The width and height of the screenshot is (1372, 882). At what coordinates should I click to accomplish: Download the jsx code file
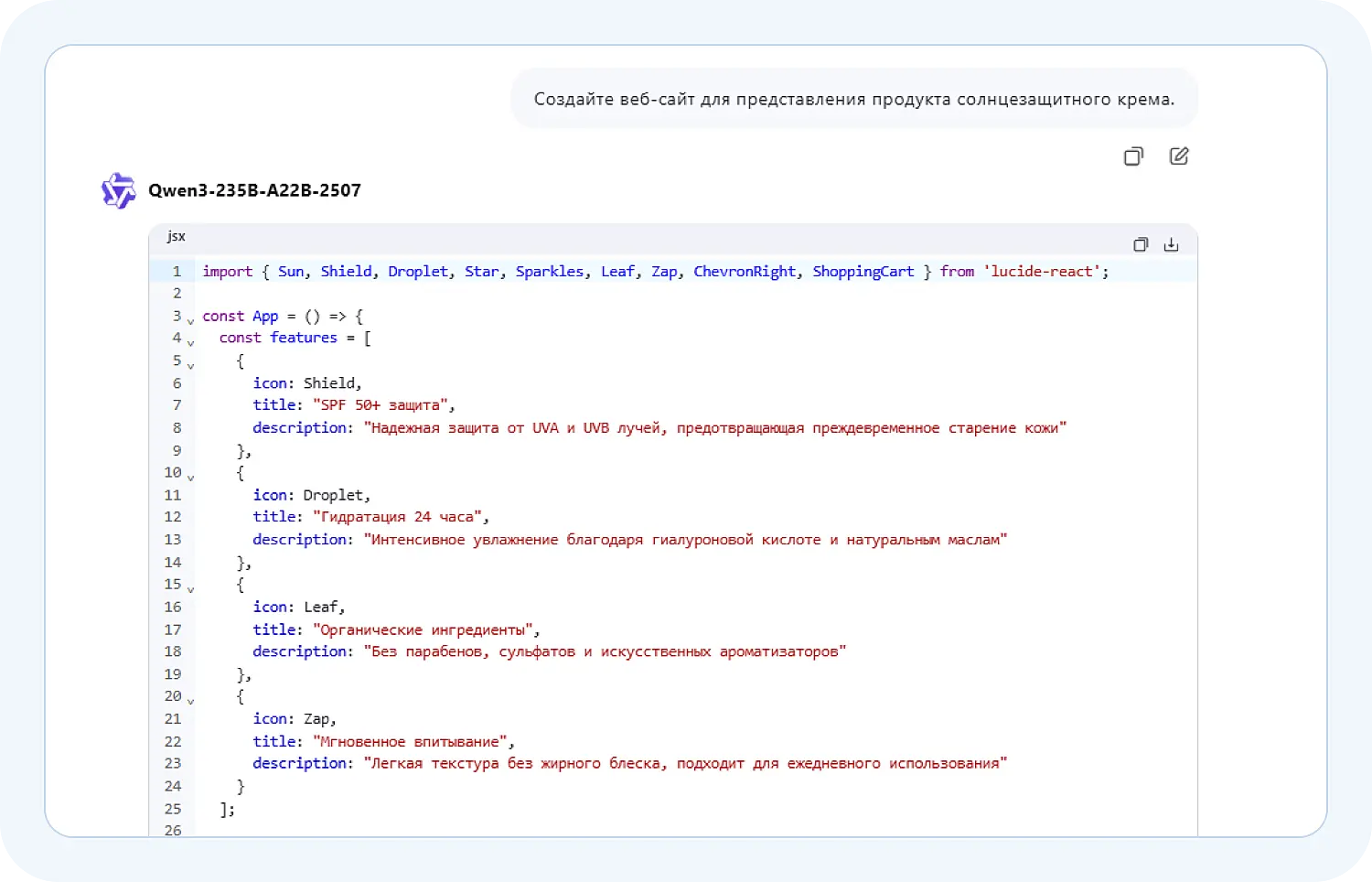(1171, 244)
